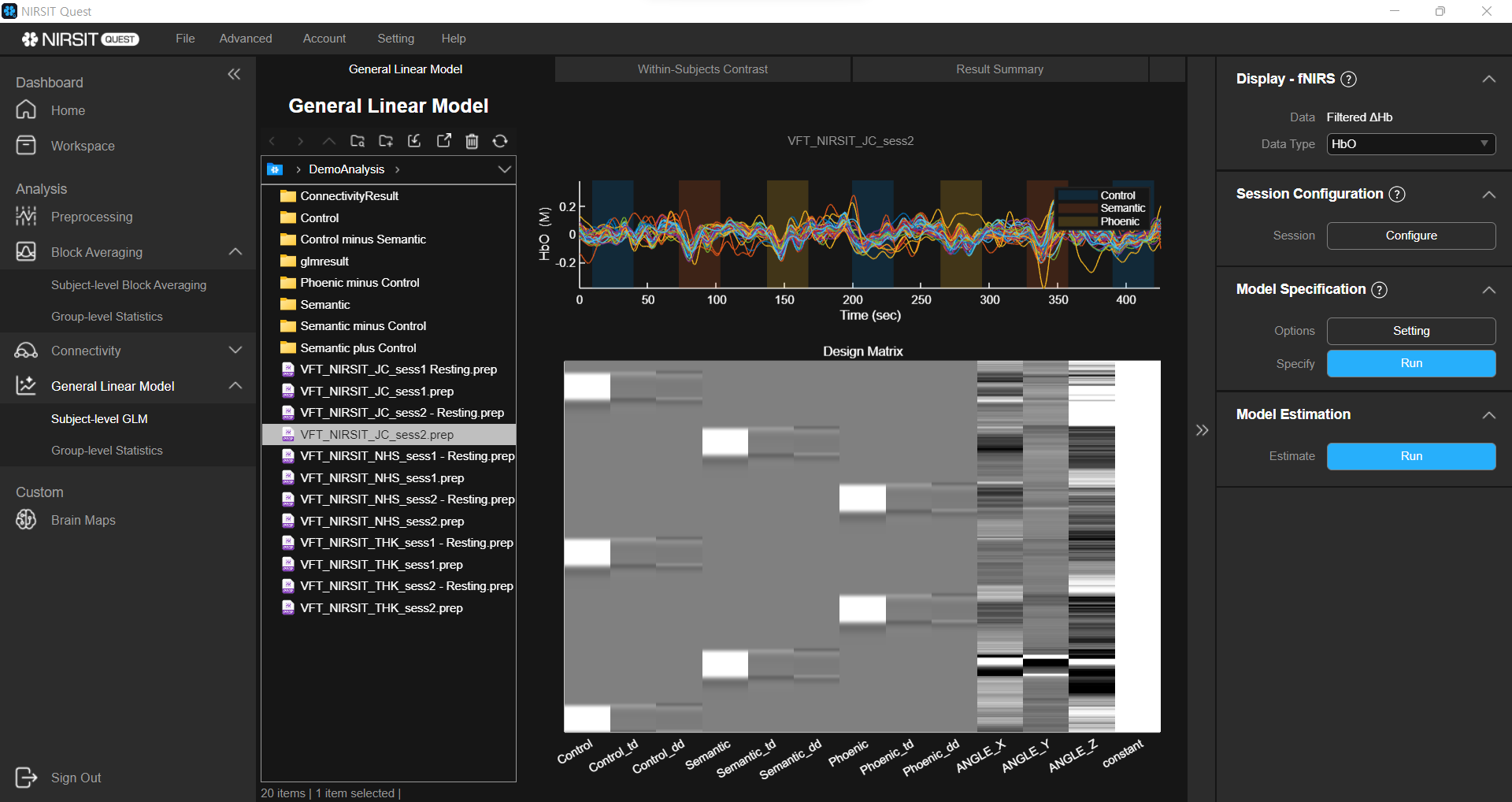This screenshot has width=1512, height=802.
Task: Delete the selected item using trash icon
Action: (472, 141)
